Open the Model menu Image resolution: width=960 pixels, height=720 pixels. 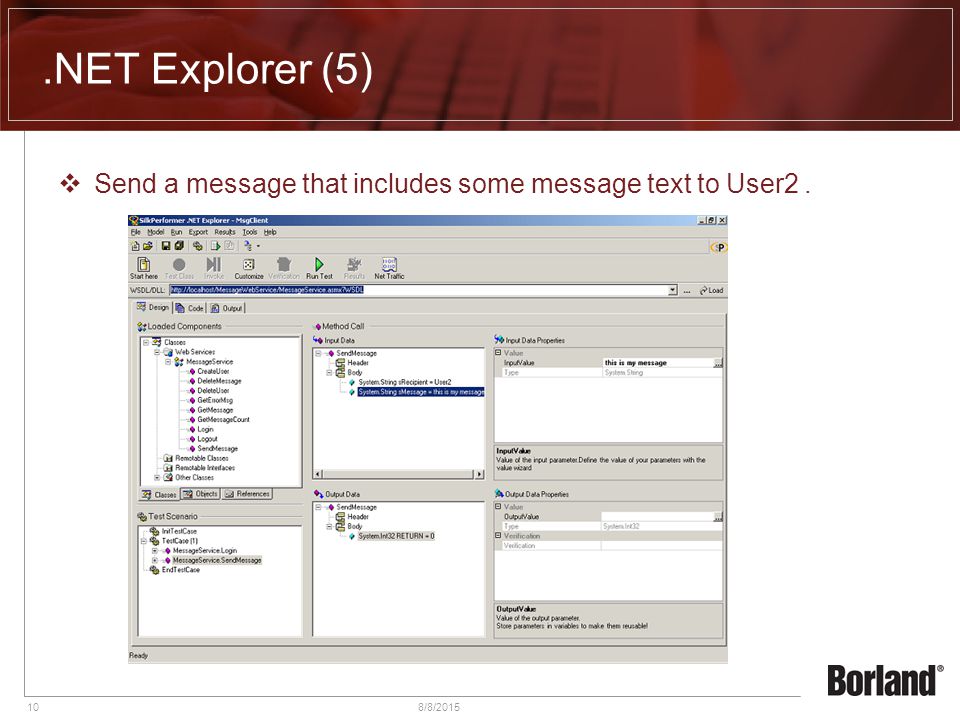coord(156,232)
